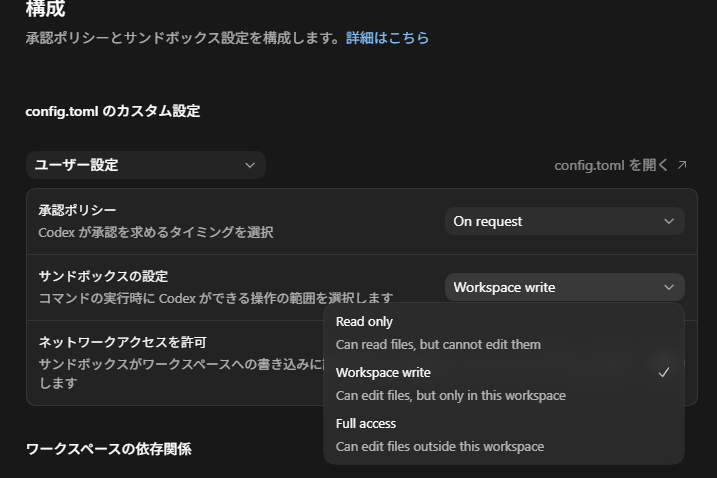Click the chevron in On request dropdown
Image resolution: width=717 pixels, height=478 pixels.
tap(669, 221)
